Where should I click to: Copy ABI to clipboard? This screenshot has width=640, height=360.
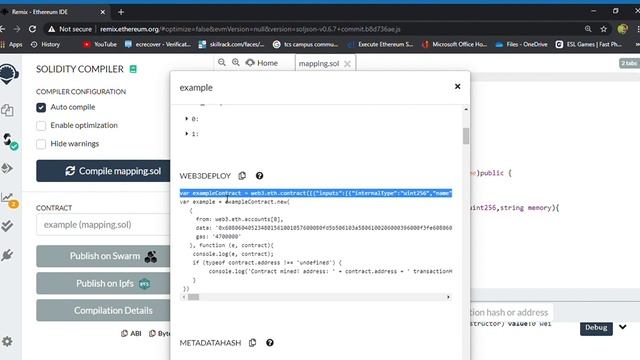(x=131, y=333)
